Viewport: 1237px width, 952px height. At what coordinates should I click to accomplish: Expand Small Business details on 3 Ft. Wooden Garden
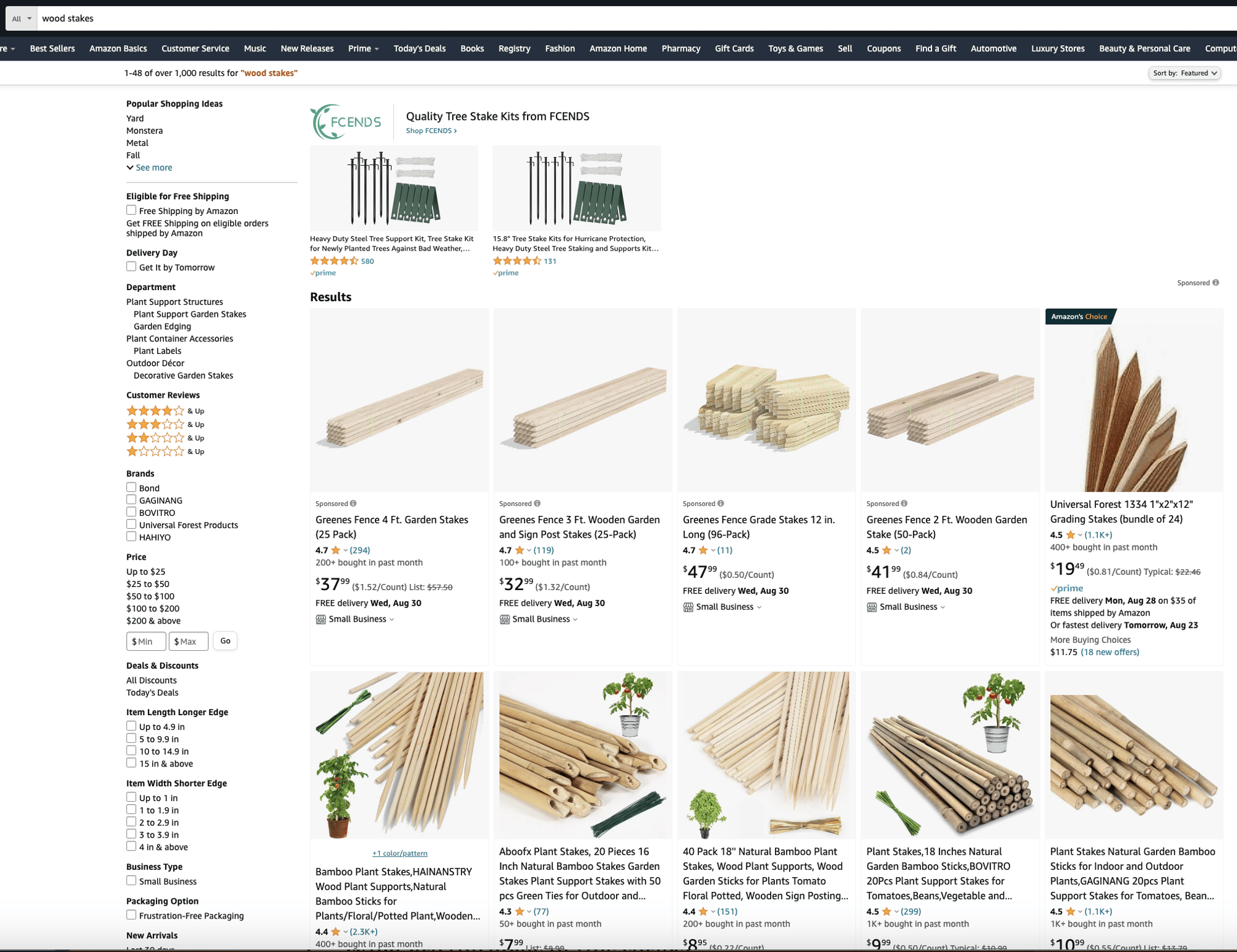(575, 620)
